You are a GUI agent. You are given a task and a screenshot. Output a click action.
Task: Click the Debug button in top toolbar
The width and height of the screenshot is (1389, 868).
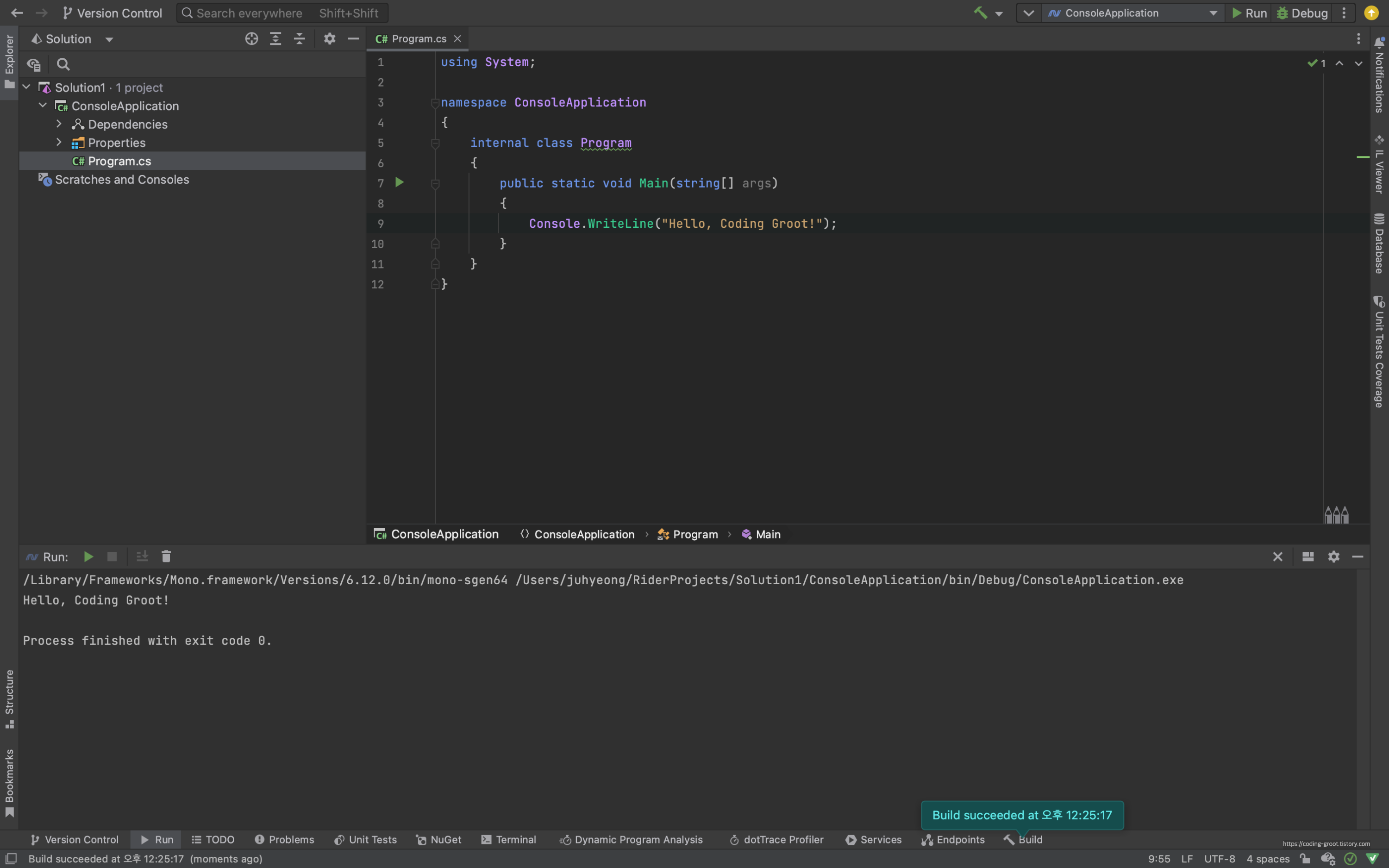[x=1302, y=12]
